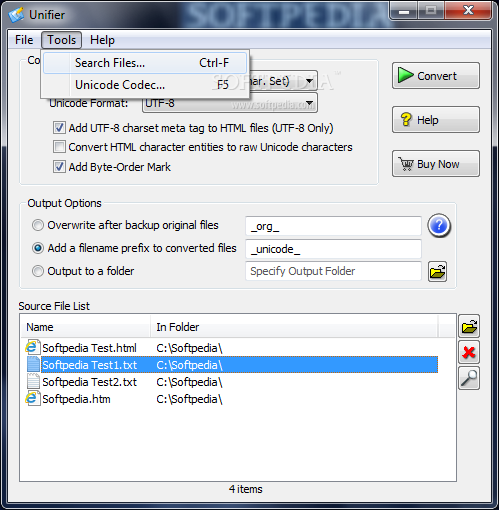Click the blue question mark help icon
Screen dimensions: 499x510
pos(439,226)
